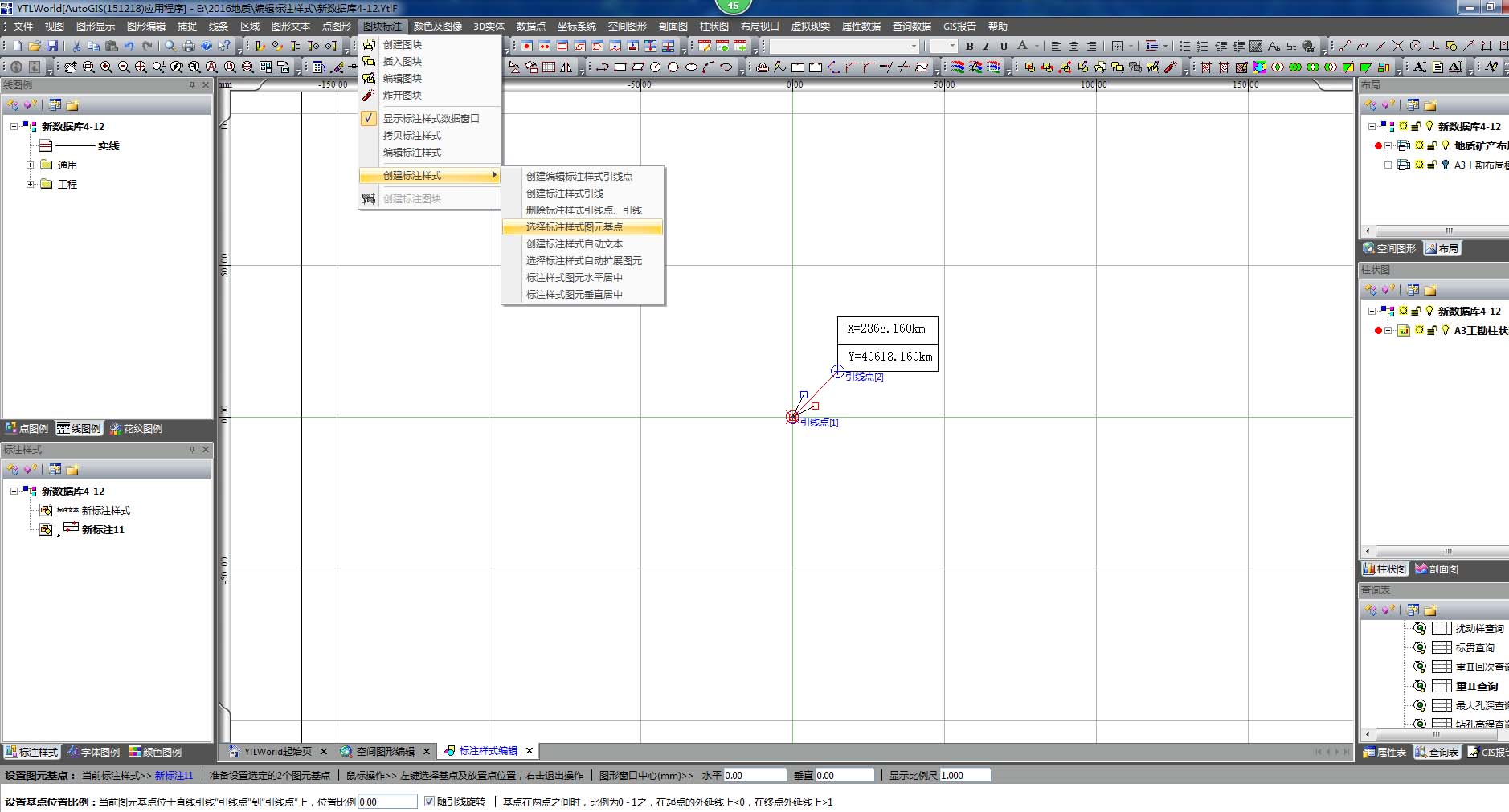Click the bulleted list toolbar icon
The height and width of the screenshot is (812, 1509).
(1184, 47)
